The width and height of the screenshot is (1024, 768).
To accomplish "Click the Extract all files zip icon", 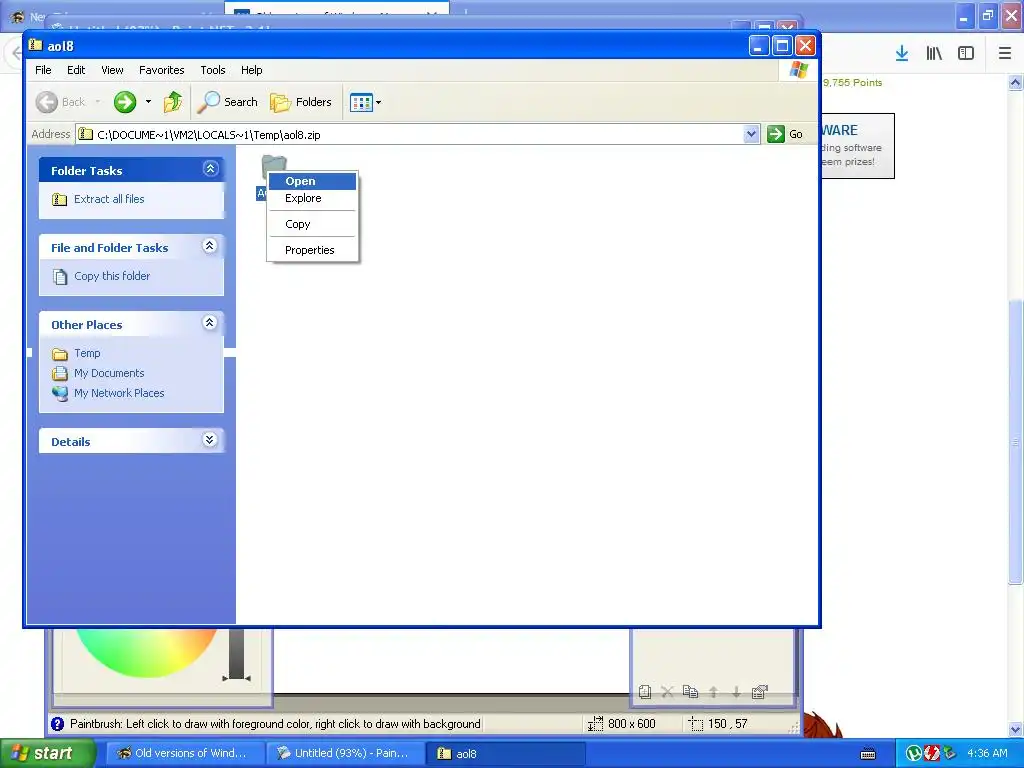I will click(x=59, y=199).
